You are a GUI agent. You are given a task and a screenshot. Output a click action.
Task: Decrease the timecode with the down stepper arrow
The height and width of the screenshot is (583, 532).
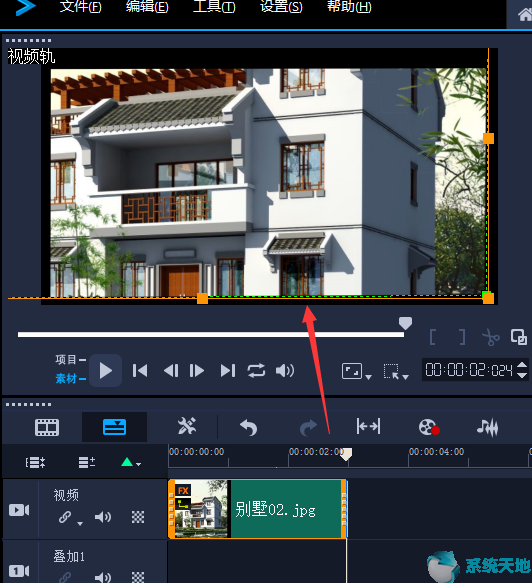pyautogui.click(x=522, y=375)
